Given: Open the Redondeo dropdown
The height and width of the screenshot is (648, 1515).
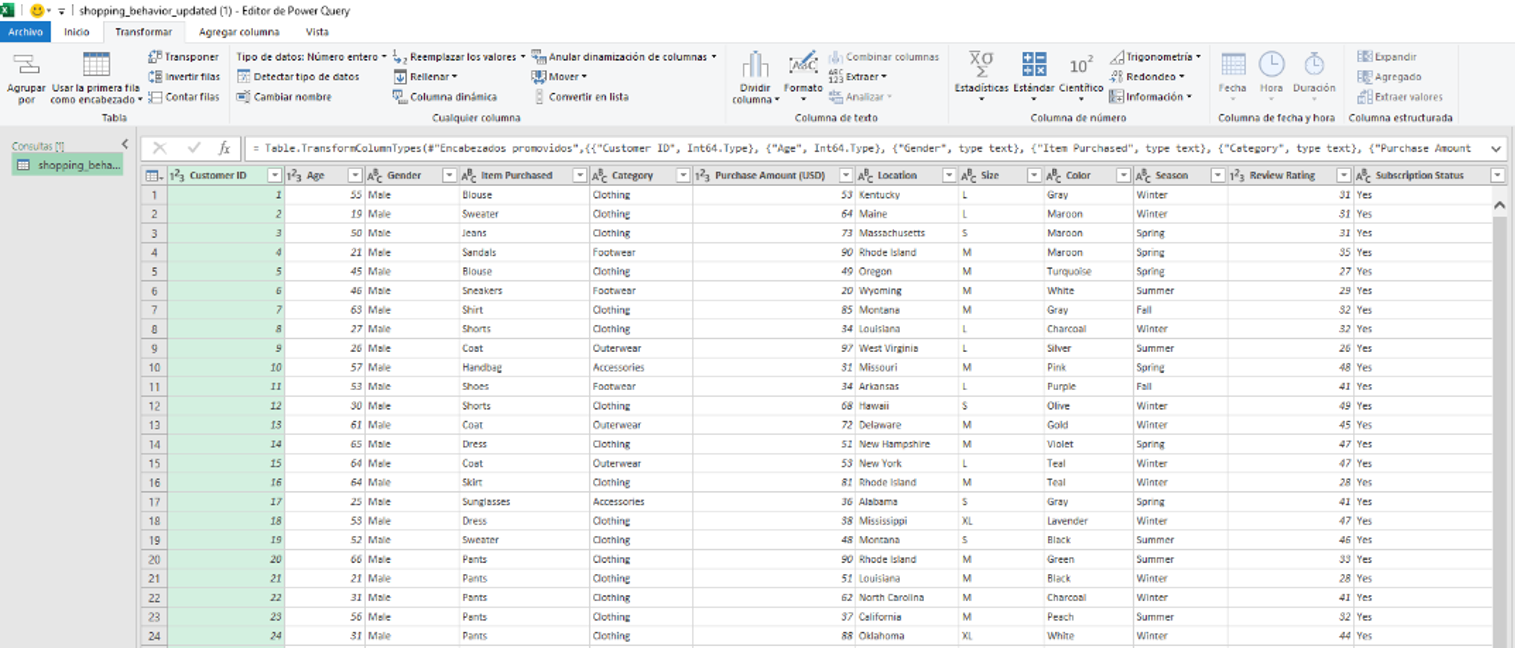Looking at the screenshot, I should 1148,77.
